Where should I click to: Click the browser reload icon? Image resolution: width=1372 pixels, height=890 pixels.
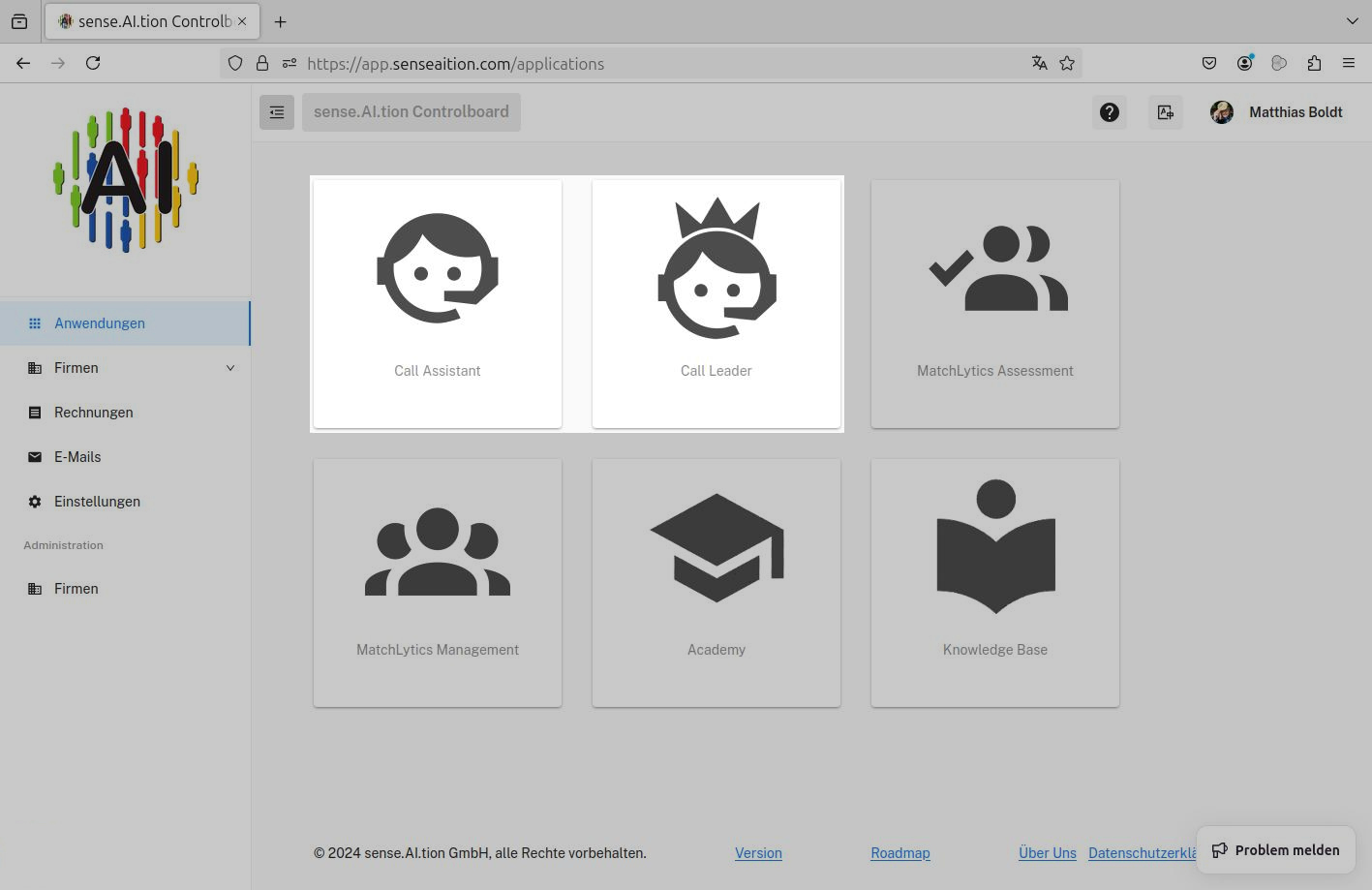point(93,63)
